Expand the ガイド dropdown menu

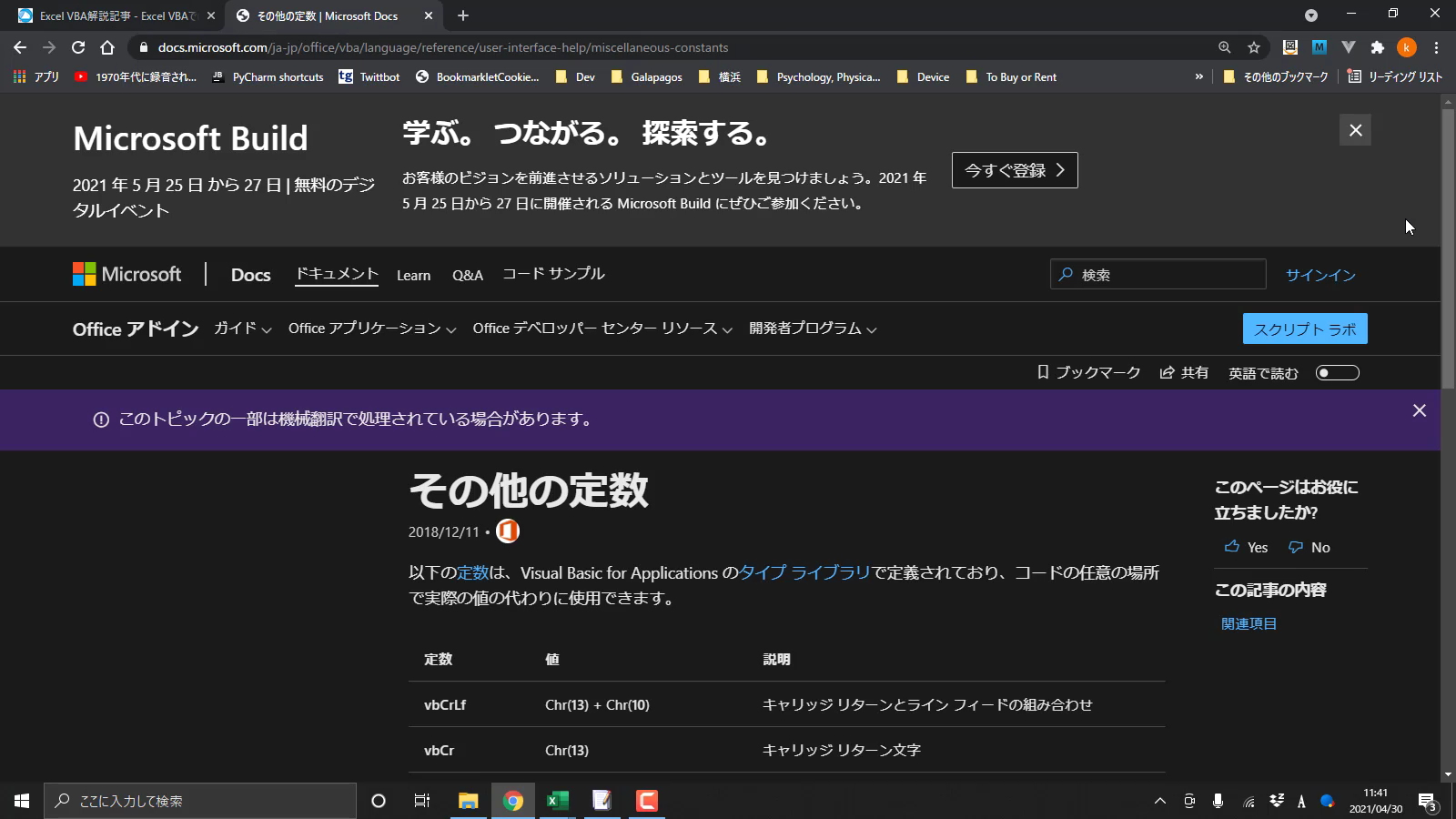[x=242, y=329]
